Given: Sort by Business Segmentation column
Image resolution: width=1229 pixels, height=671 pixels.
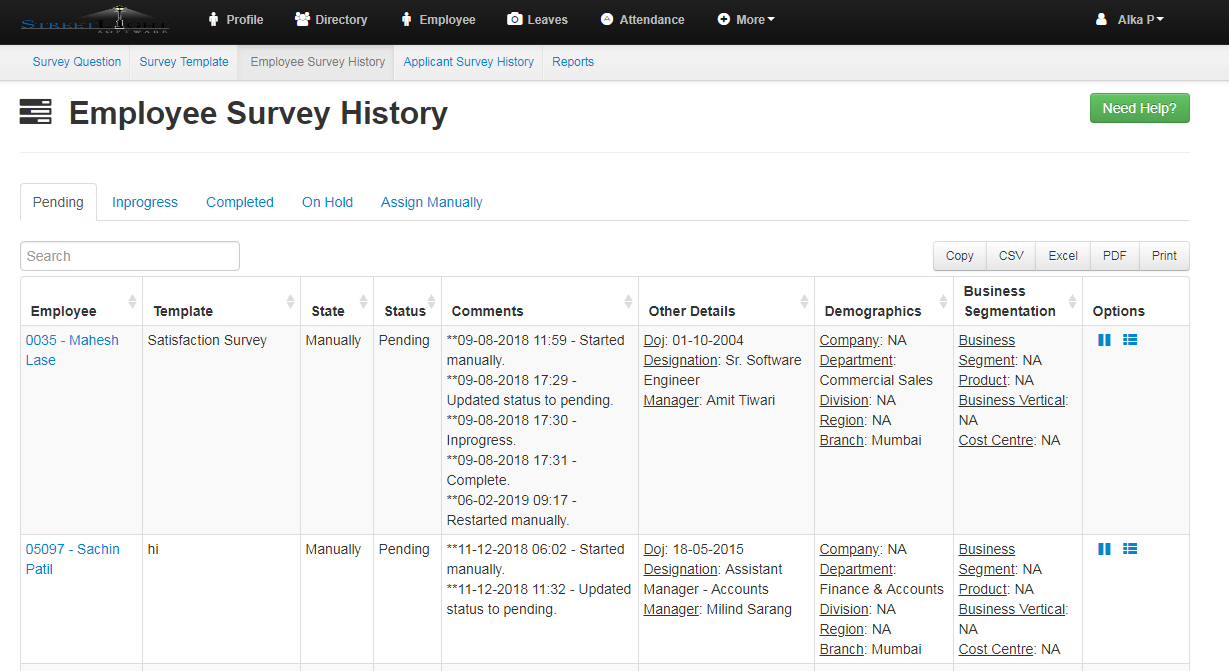Looking at the screenshot, I should pos(1071,302).
